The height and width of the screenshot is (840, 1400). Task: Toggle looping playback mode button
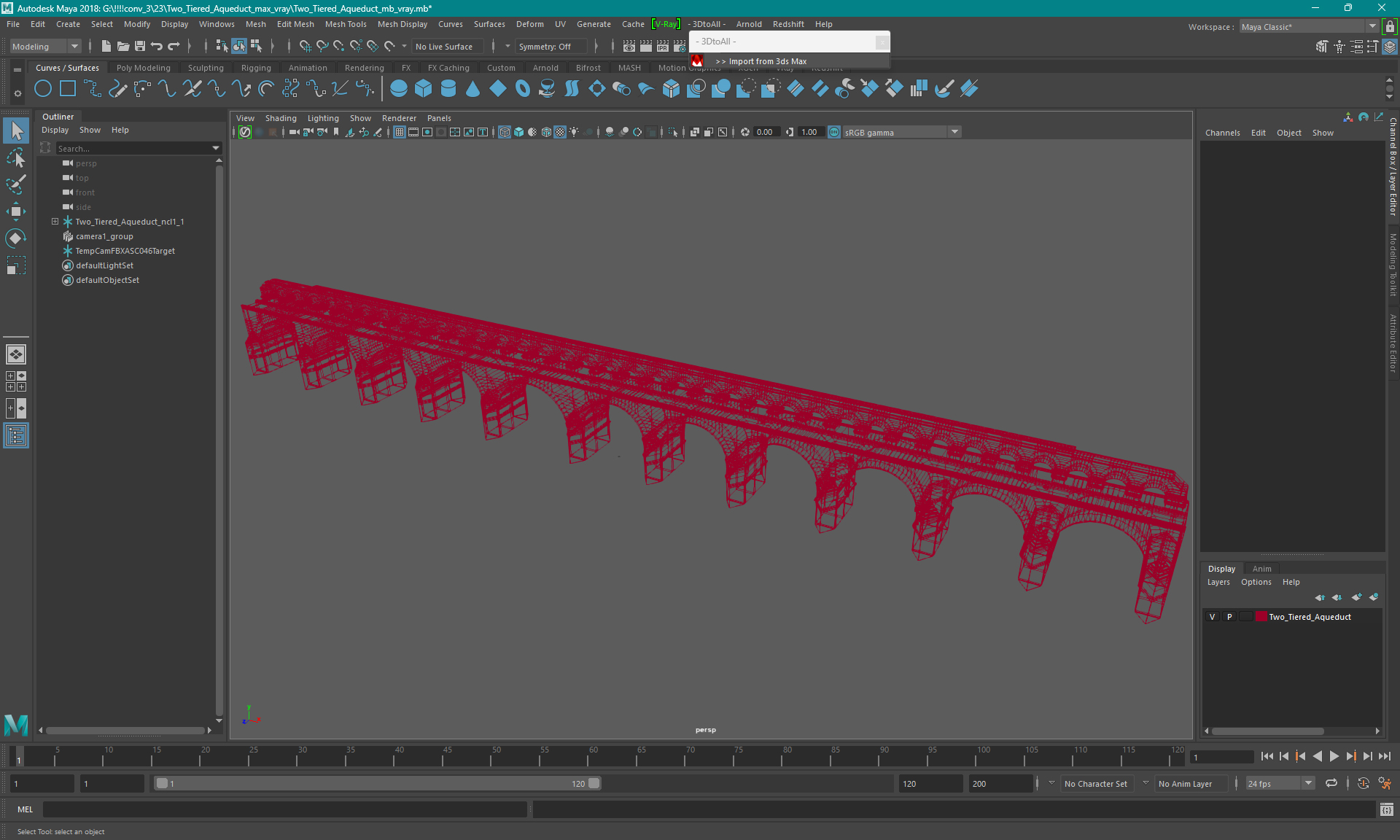[x=1331, y=783]
